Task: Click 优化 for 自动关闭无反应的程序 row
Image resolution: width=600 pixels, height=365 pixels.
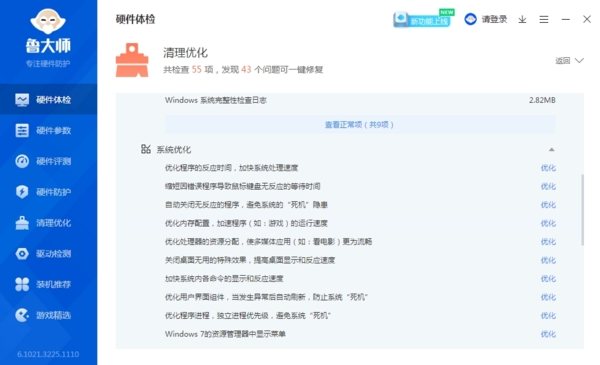Action: click(548, 205)
